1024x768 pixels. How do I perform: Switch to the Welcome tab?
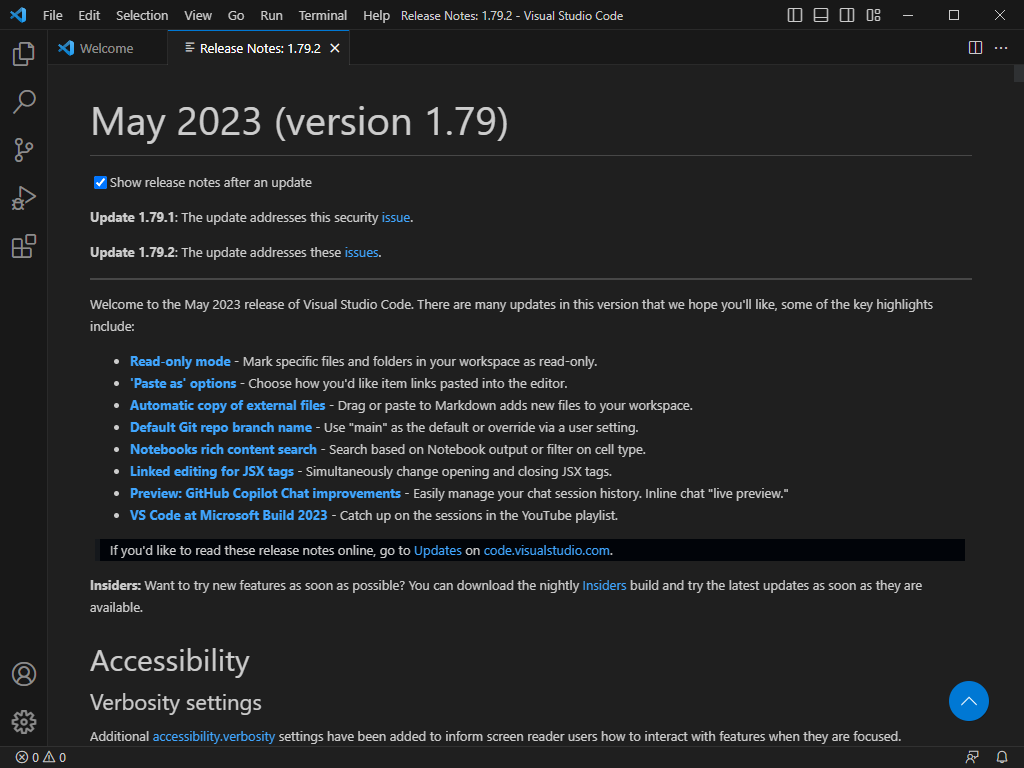point(107,48)
